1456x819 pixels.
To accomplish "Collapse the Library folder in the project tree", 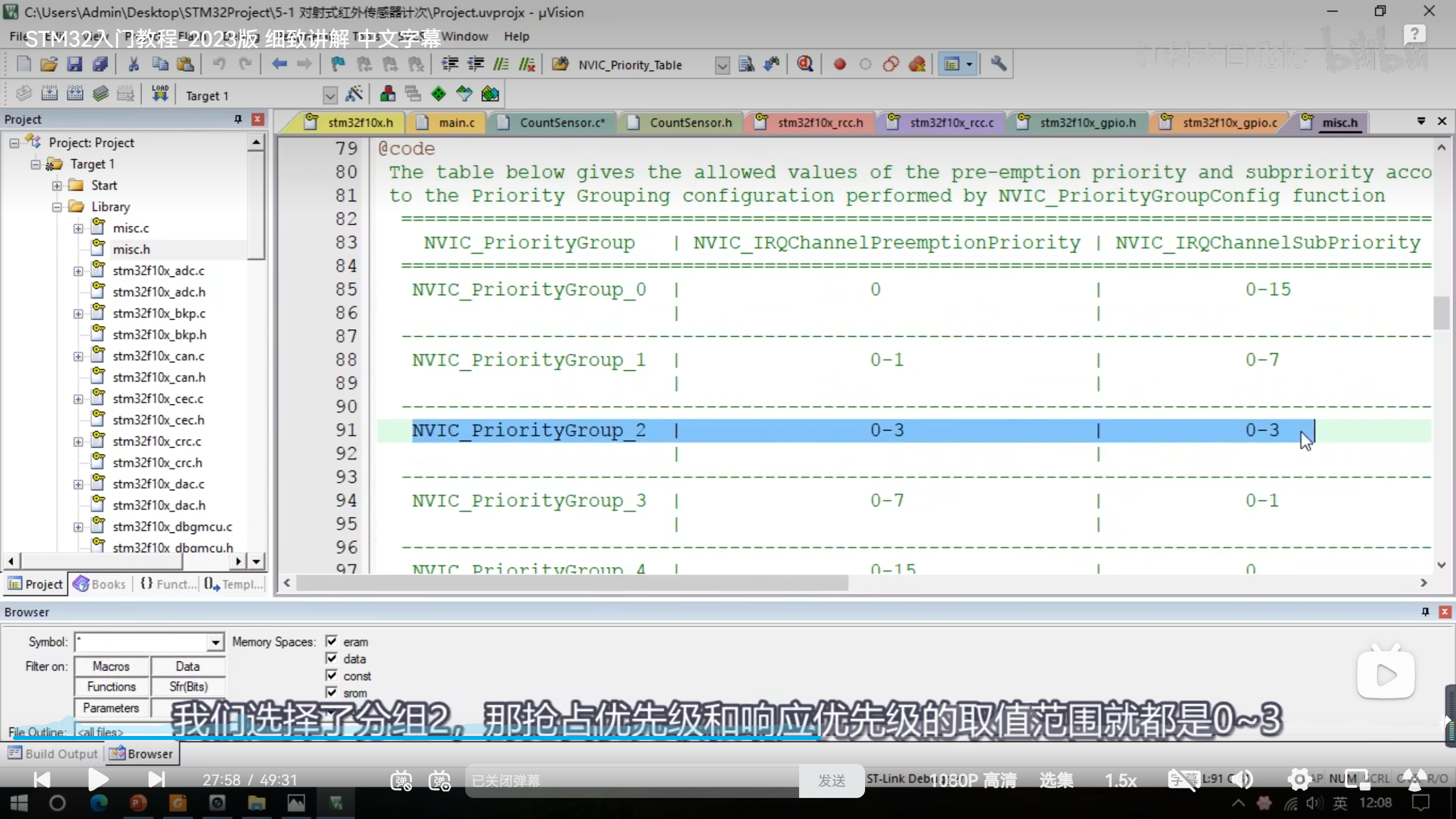I will 57,207.
